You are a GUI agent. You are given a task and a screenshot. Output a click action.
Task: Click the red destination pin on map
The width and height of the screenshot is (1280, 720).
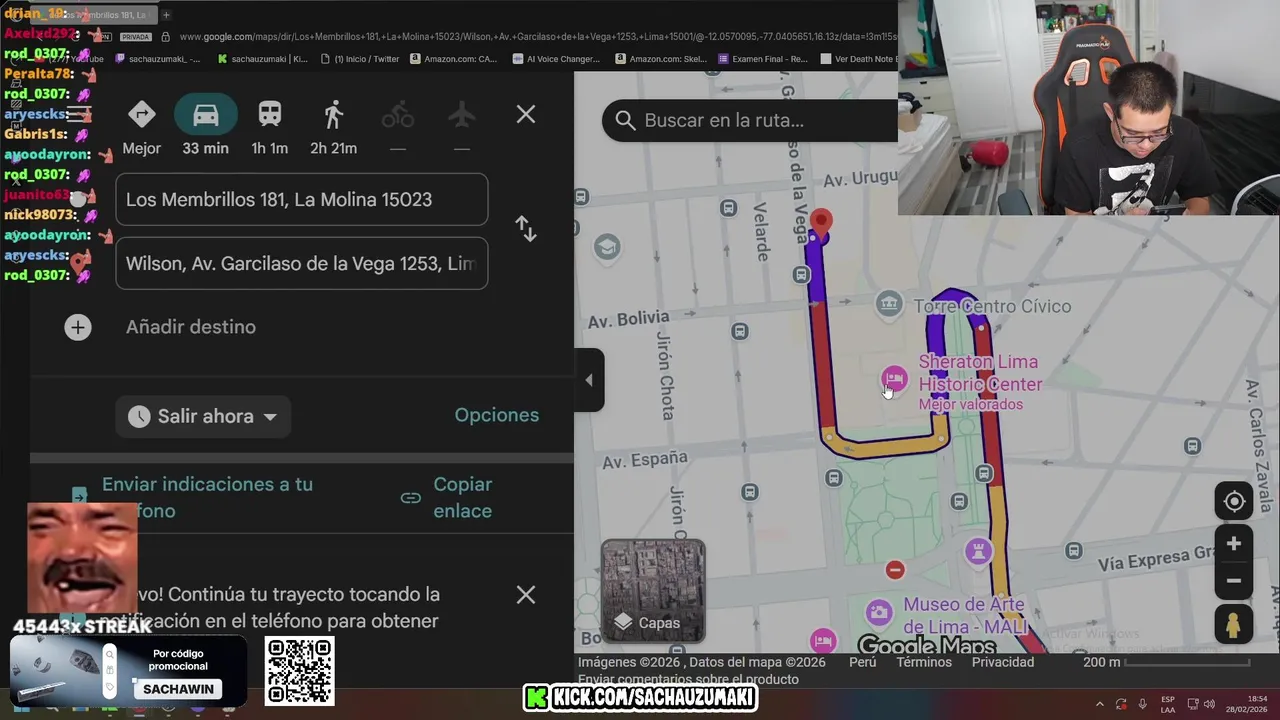point(821,221)
